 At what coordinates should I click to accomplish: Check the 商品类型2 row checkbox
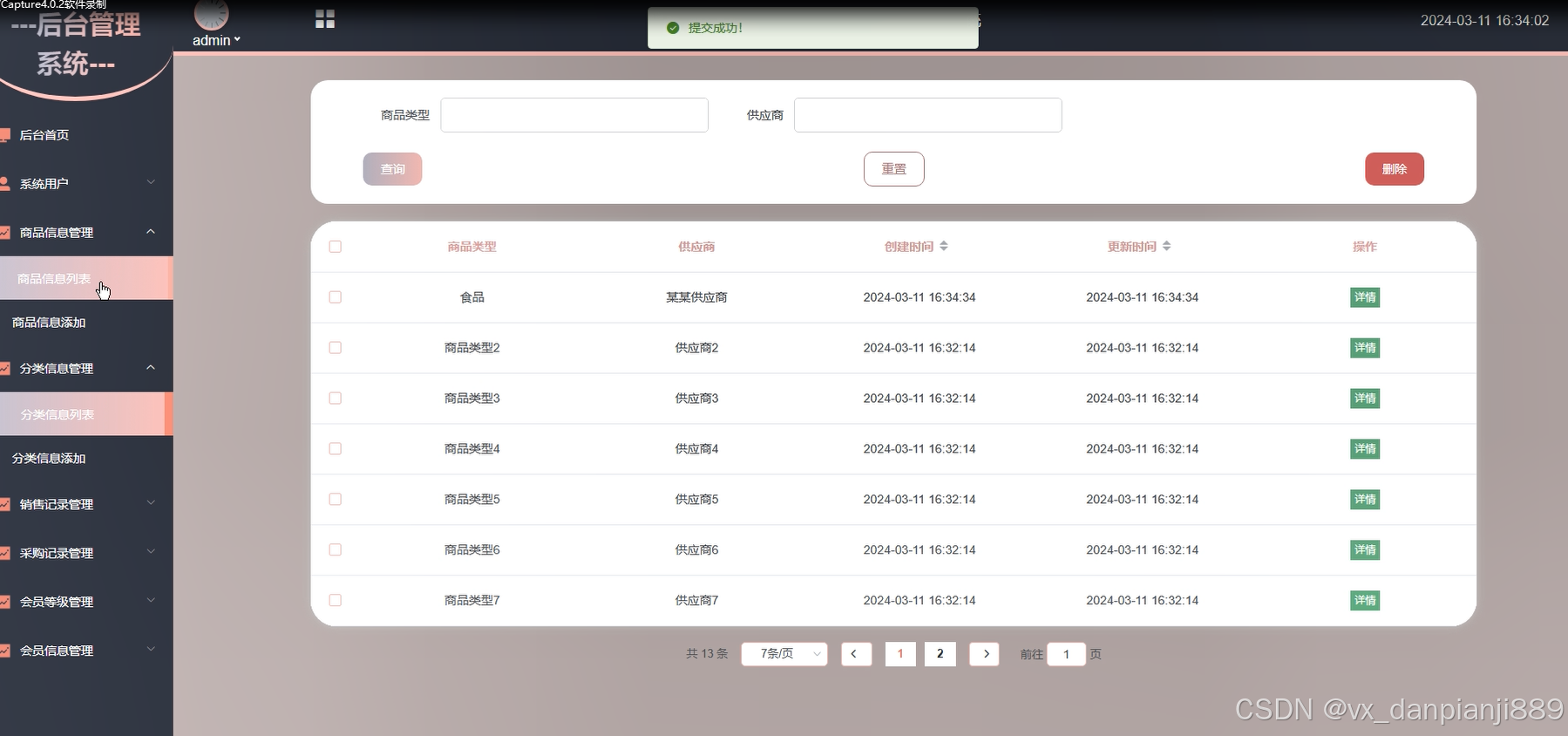click(x=335, y=348)
